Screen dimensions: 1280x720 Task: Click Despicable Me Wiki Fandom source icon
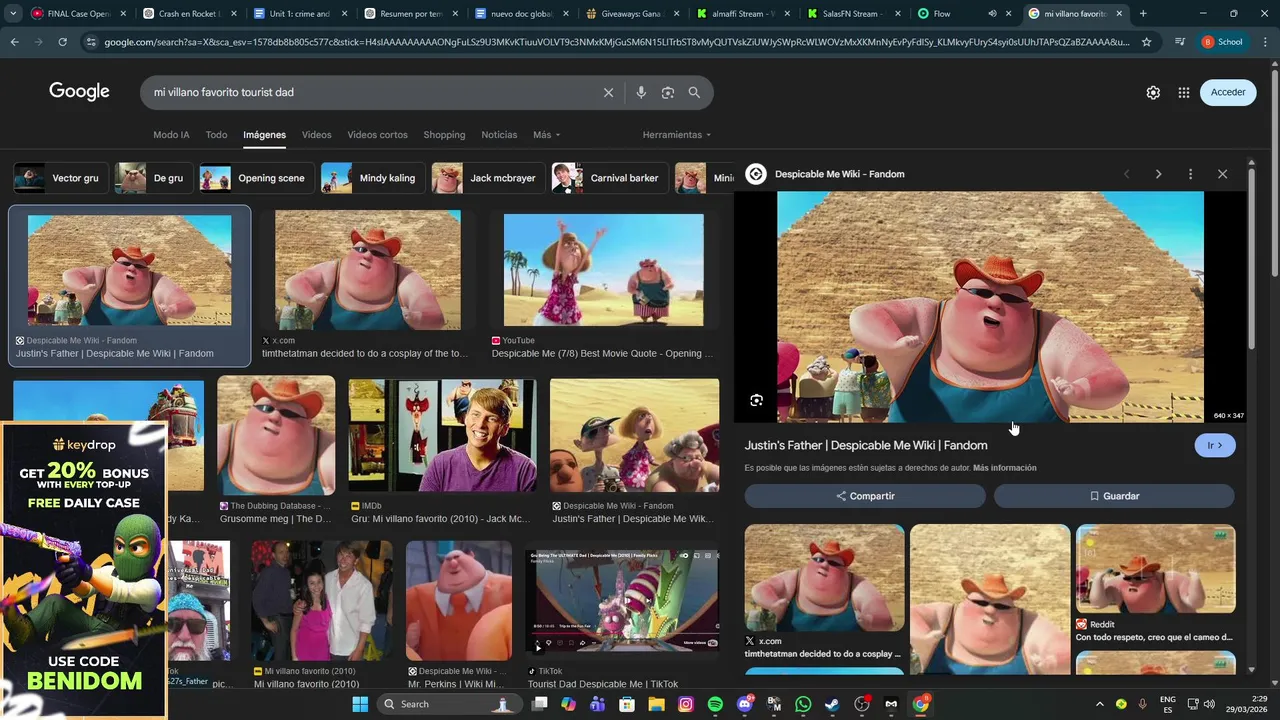756,174
